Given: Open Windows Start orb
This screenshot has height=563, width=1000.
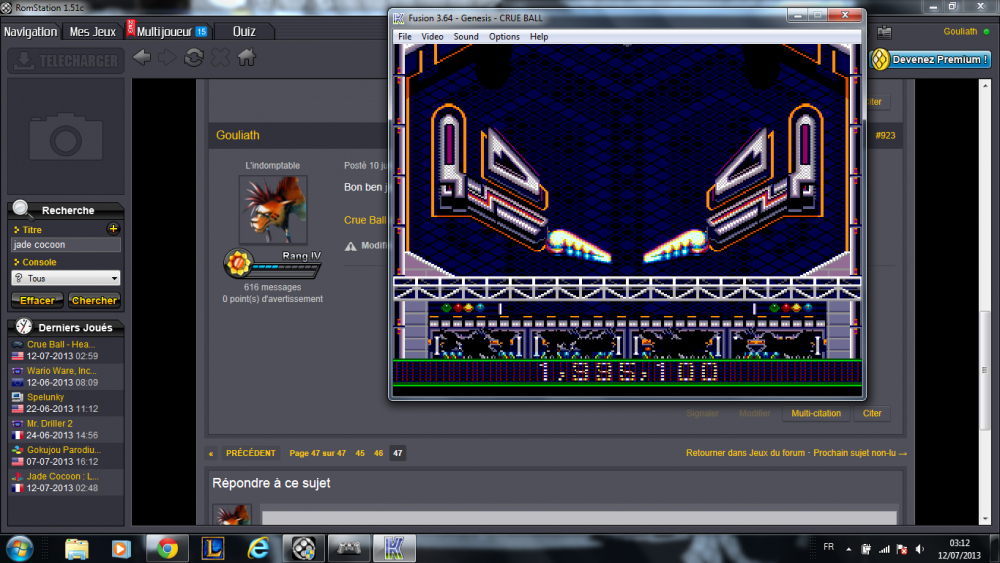Looking at the screenshot, I should coord(19,548).
